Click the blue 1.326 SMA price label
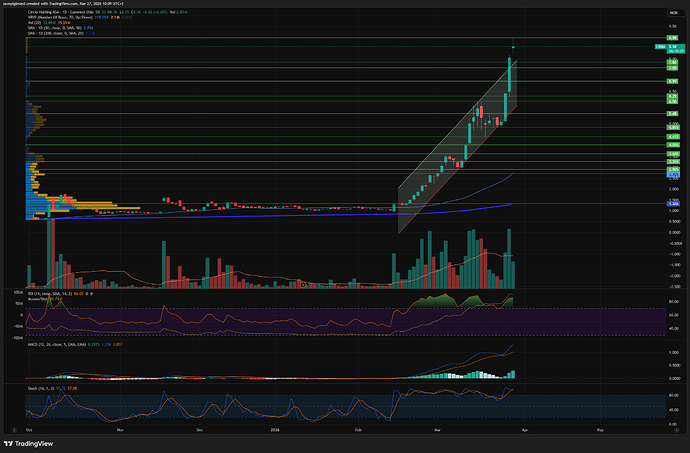 (673, 204)
